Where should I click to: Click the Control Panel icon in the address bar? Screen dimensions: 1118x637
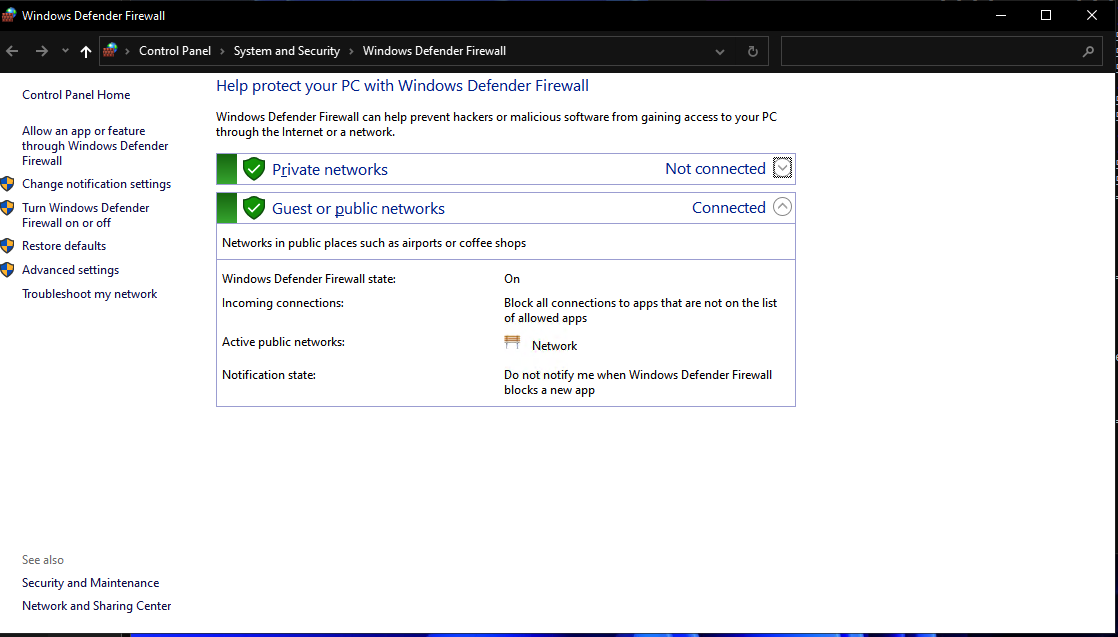coord(110,50)
